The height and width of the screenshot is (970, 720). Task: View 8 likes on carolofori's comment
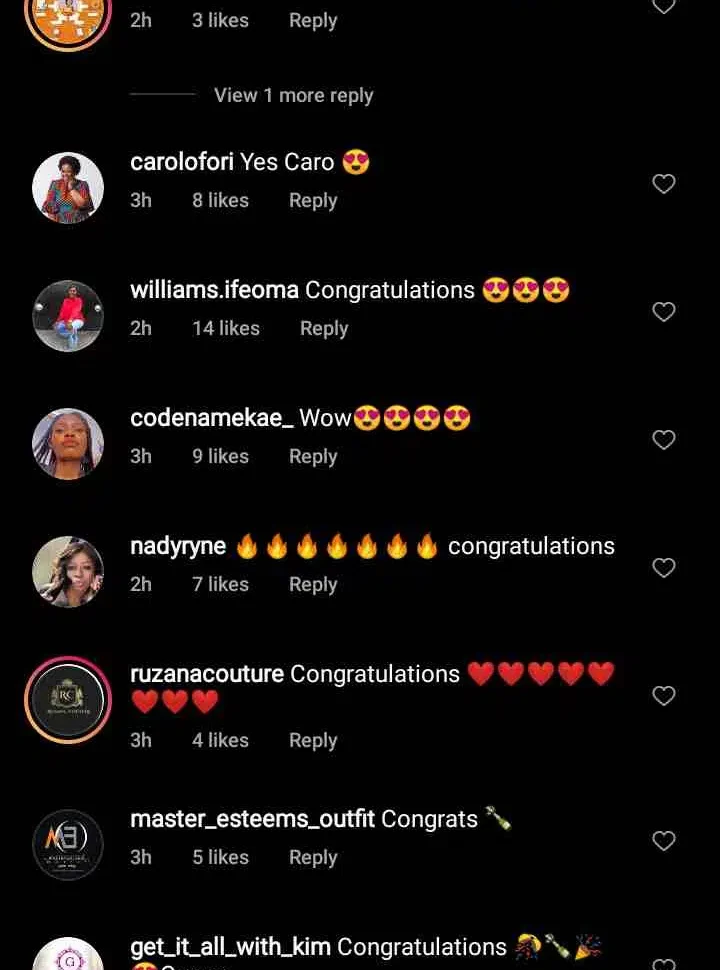(x=220, y=200)
